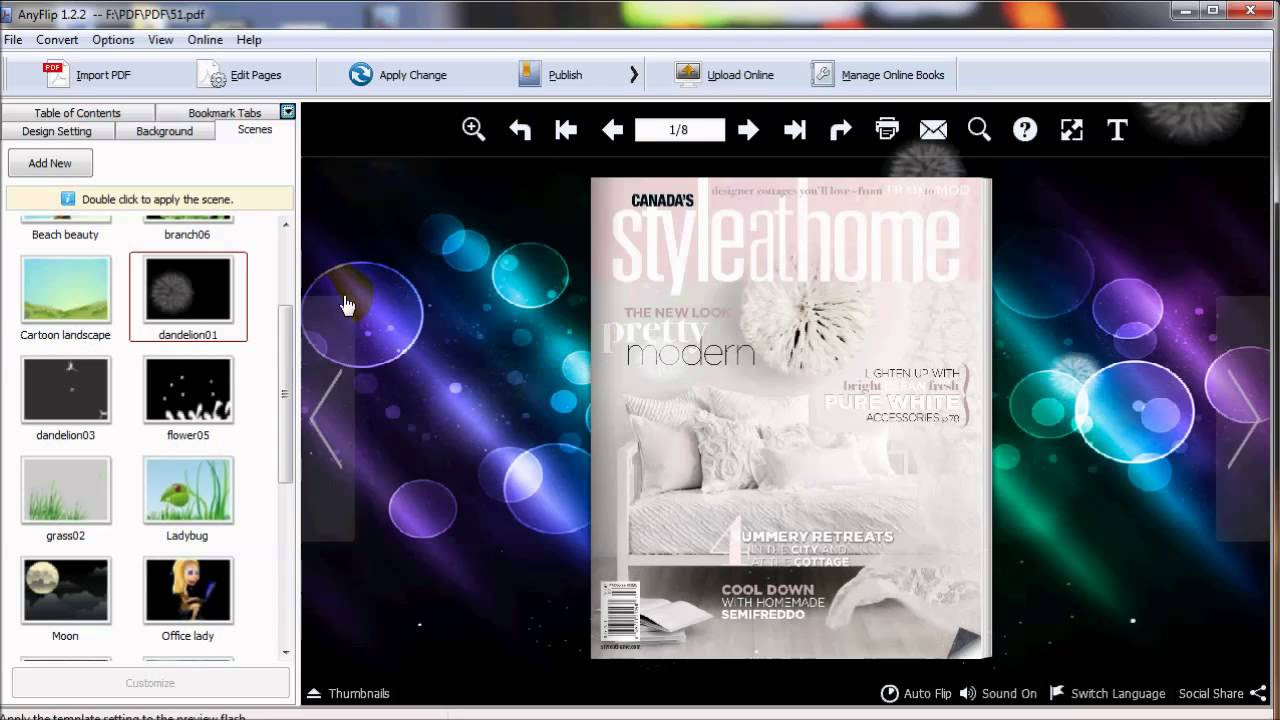The width and height of the screenshot is (1280, 720).
Task: Open the help question mark icon
Action: (x=1025, y=129)
